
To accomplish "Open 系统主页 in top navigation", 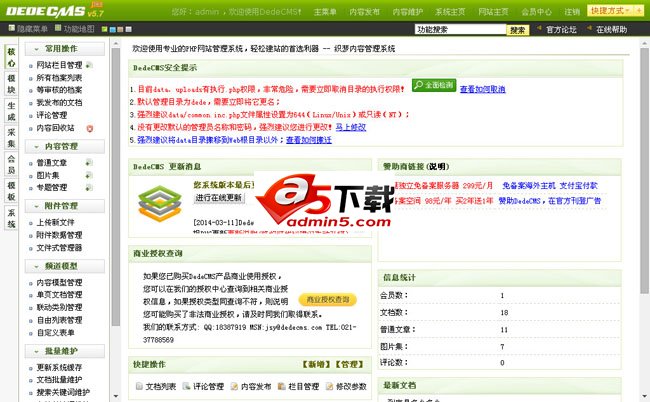I will (451, 12).
